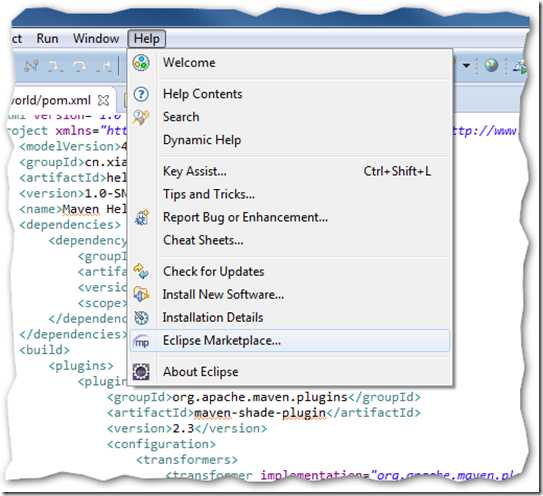
Task: Click the About Eclipse logo icon
Action: click(x=141, y=372)
